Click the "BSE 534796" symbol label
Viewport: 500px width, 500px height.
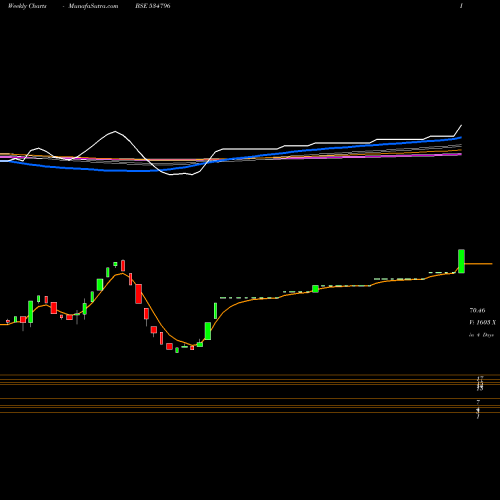[153, 6]
